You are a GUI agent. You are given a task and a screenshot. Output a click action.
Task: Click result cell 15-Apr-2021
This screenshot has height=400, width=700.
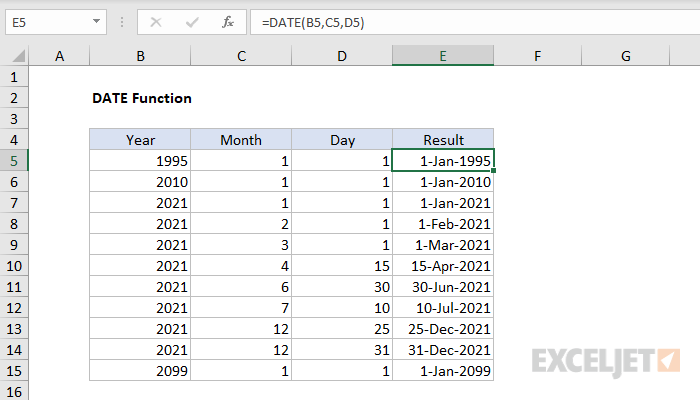click(x=442, y=265)
